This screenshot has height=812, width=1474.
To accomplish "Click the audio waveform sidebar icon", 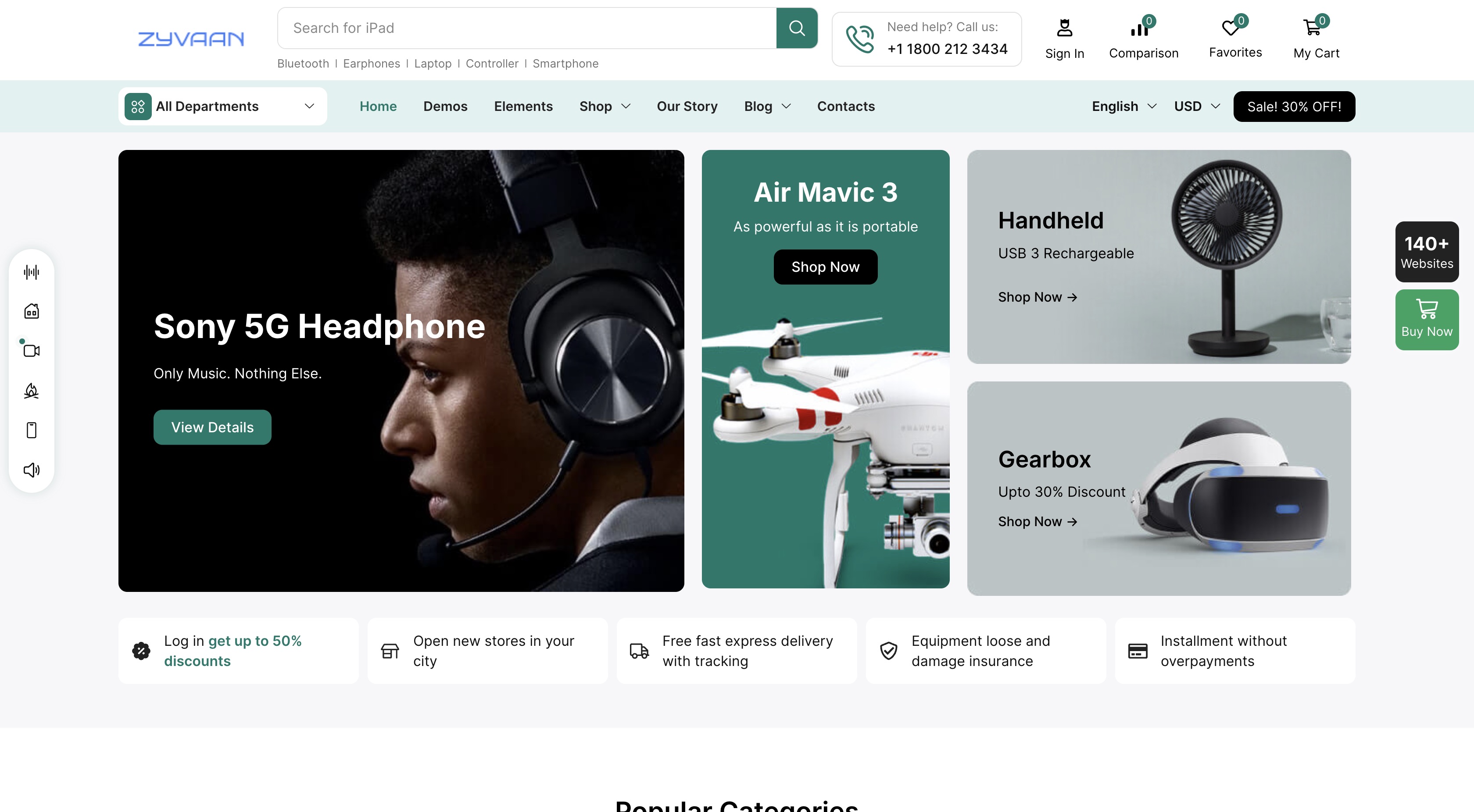I will 32,272.
